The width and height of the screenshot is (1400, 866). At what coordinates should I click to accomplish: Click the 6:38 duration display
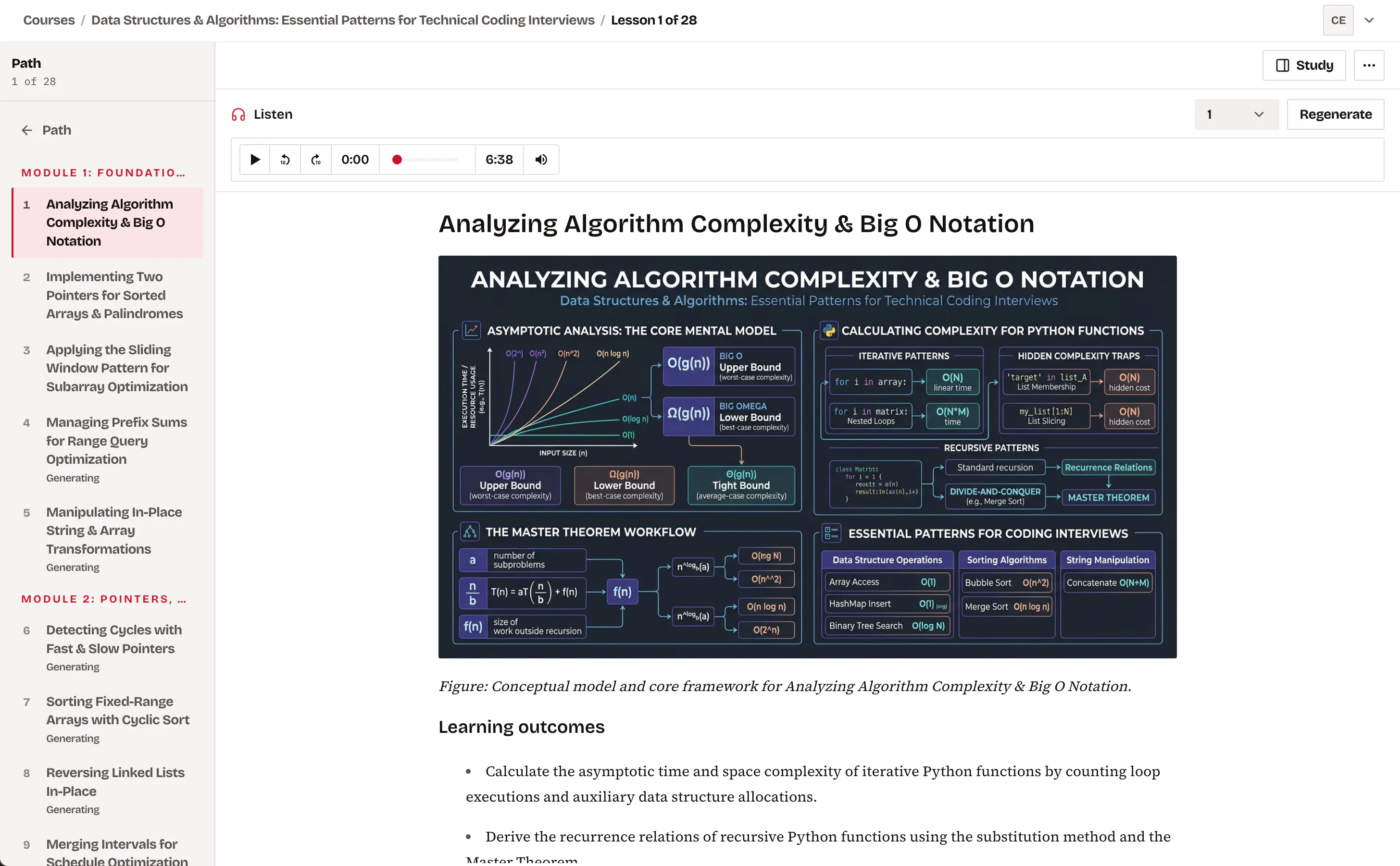point(499,159)
